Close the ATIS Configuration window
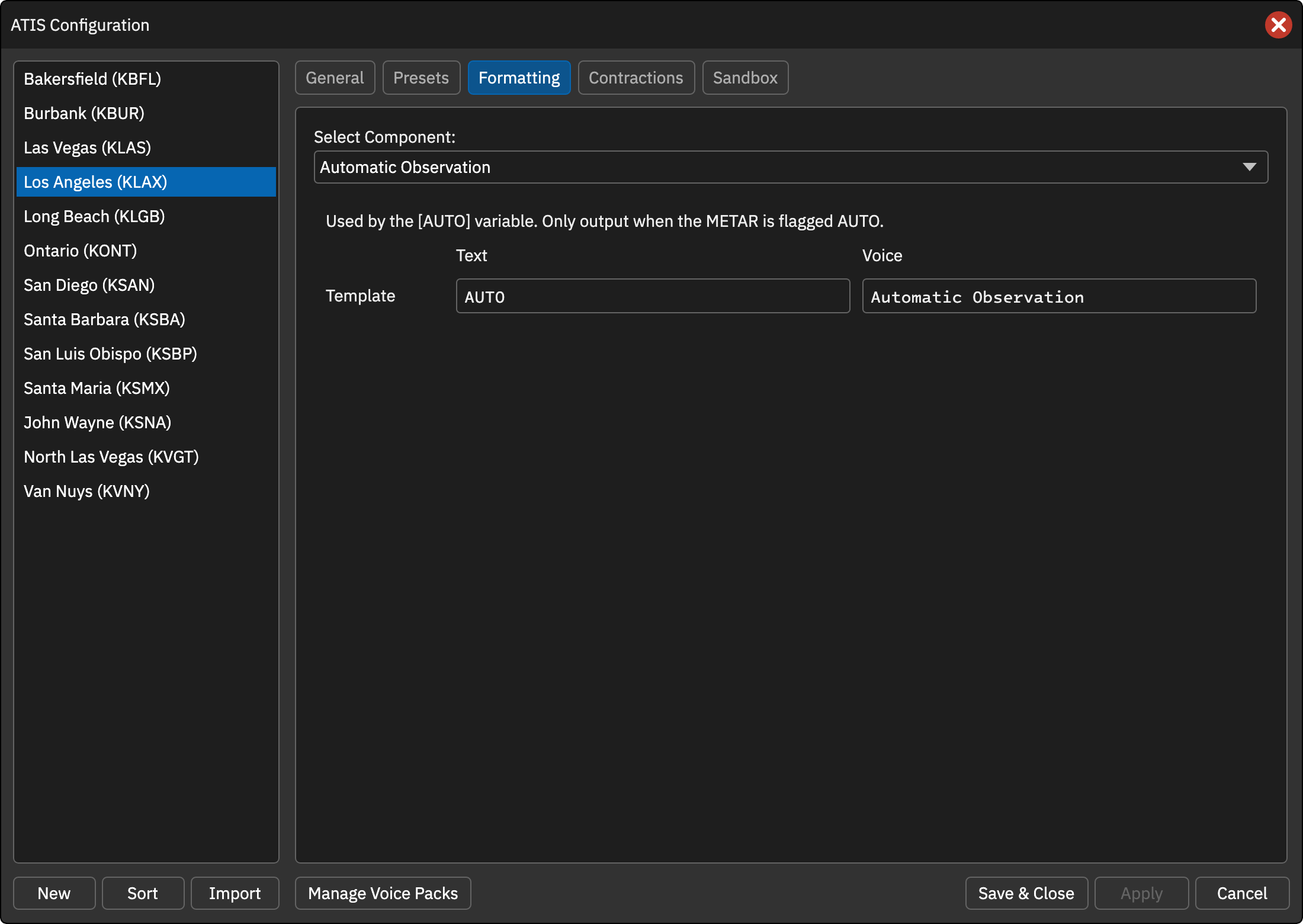 tap(1278, 25)
